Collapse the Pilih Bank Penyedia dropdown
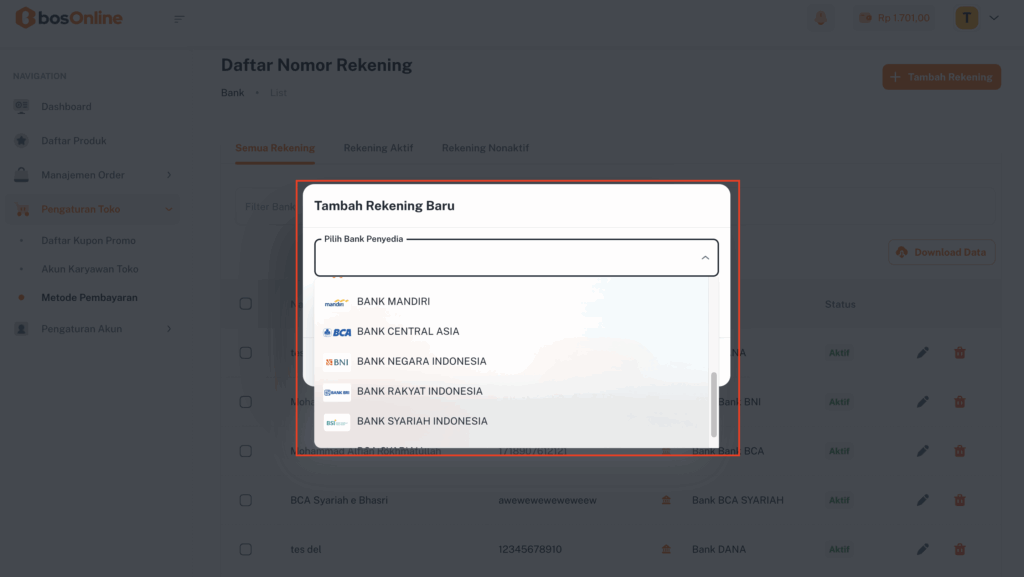 pos(704,258)
